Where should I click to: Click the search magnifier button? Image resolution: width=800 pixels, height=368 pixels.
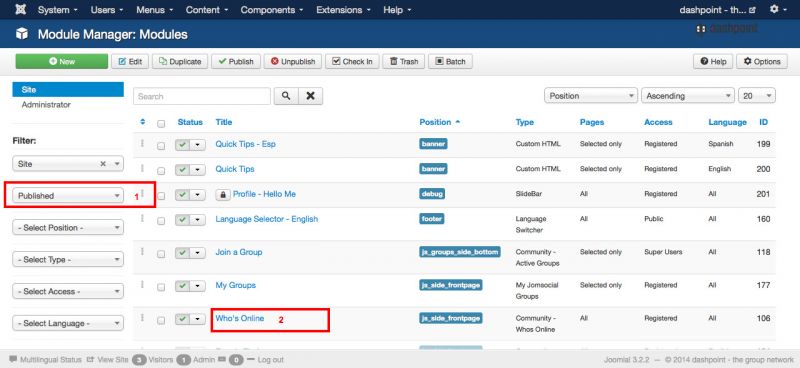click(x=286, y=96)
